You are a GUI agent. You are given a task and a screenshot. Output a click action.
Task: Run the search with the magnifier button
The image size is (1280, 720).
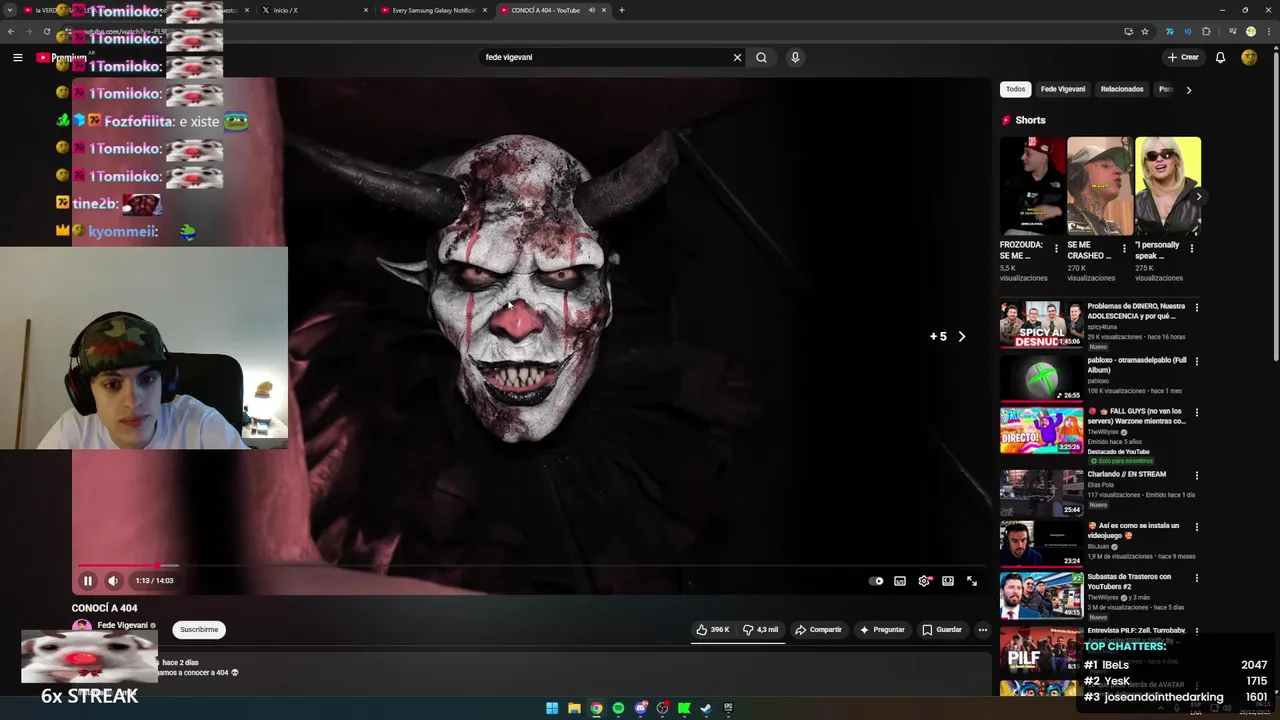click(761, 57)
